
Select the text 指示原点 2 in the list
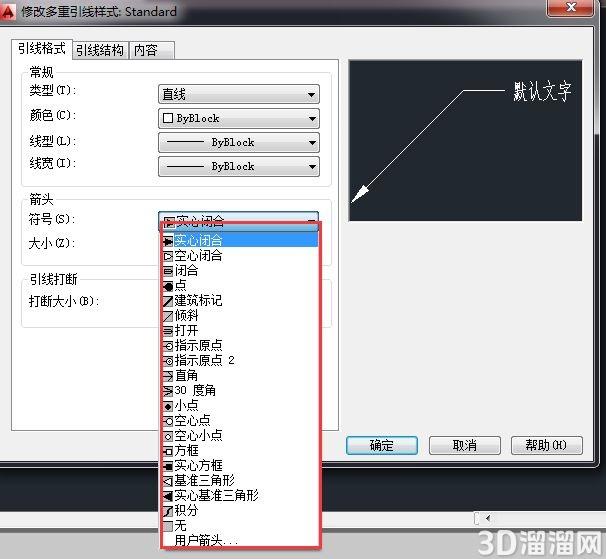click(204, 361)
